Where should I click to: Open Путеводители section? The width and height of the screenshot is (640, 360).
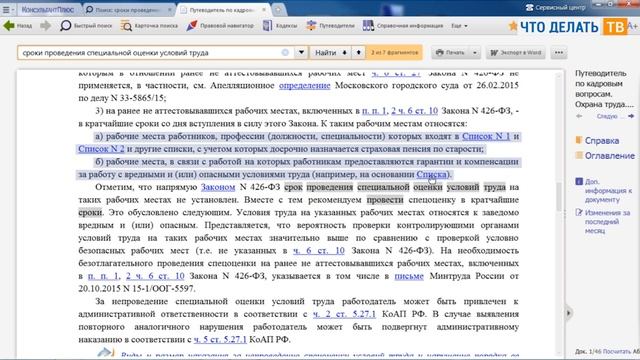331,26
